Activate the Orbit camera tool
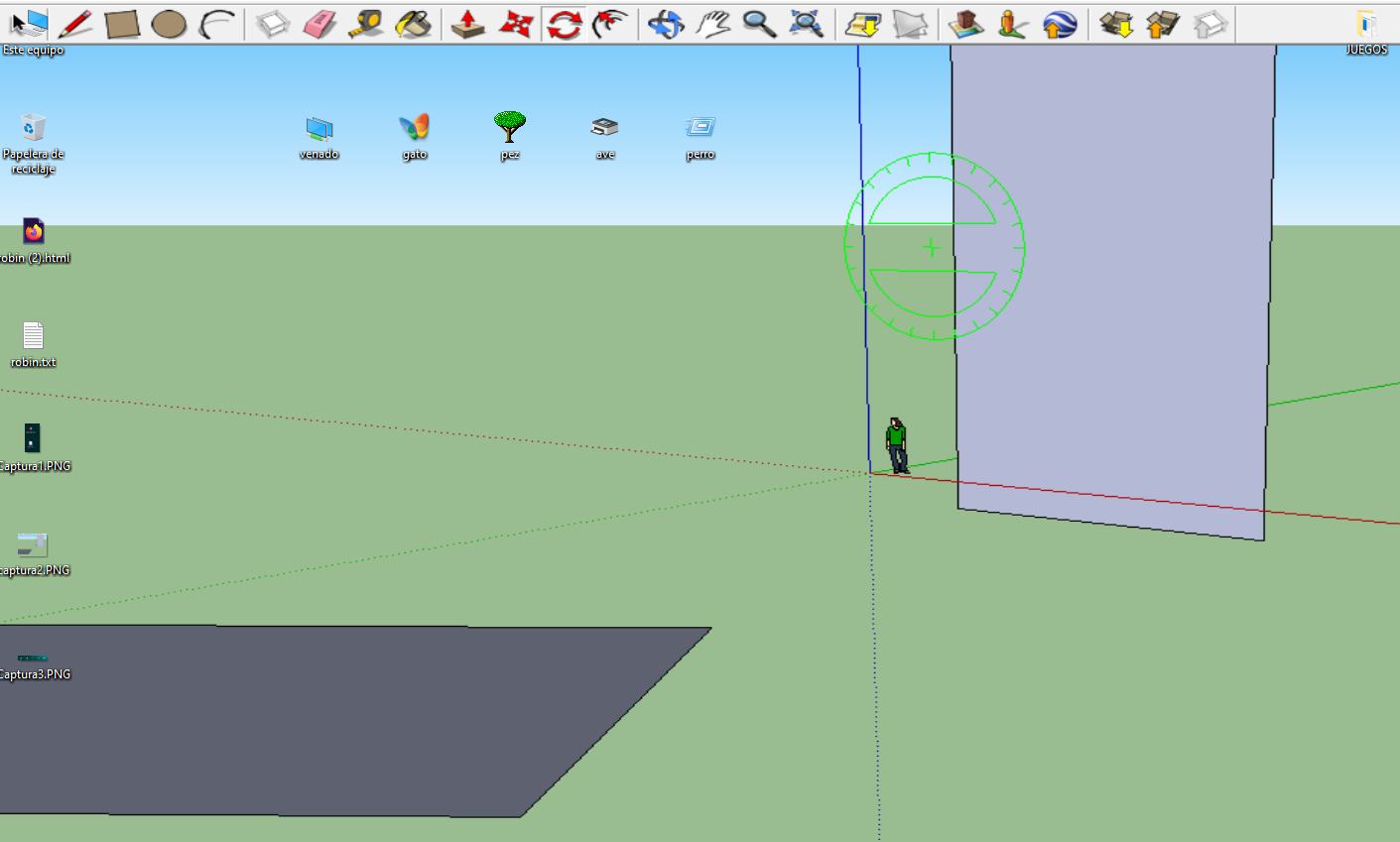The height and width of the screenshot is (842, 1400). 666,23
